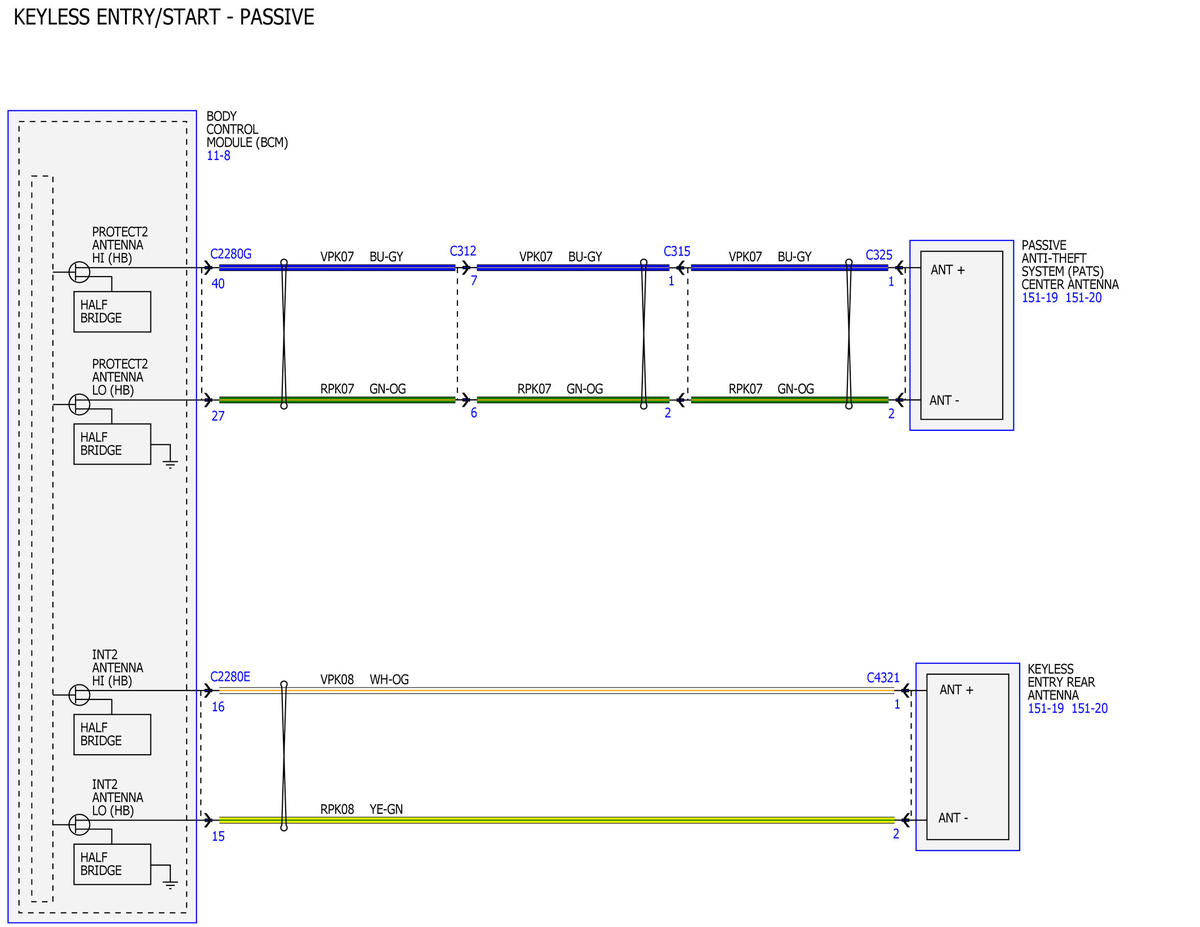The image size is (1200, 927).
Task: Click the 'KEYLESS ENTRY REAR ANTENNA' label
Action: coord(1061,682)
